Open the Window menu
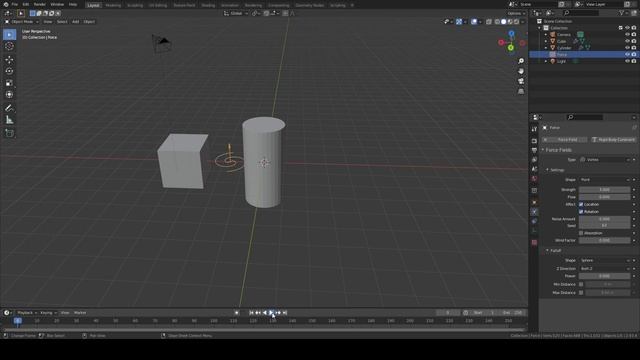The width and height of the screenshot is (640, 360). tap(57, 4)
